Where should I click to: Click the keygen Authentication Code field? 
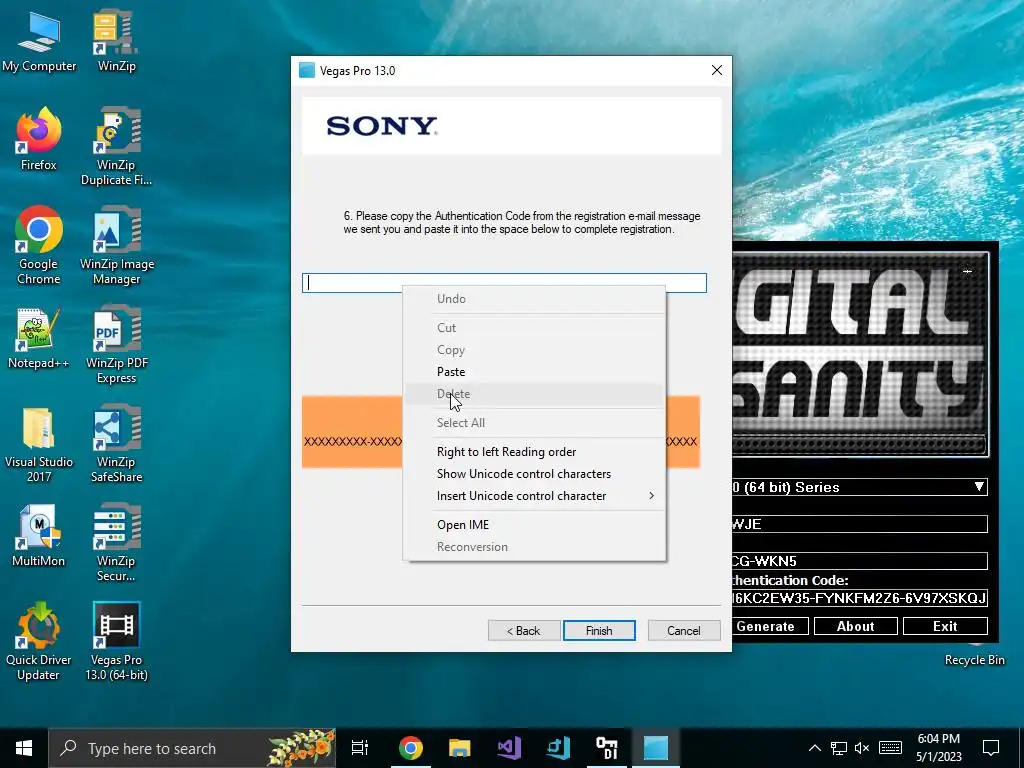[x=859, y=598]
